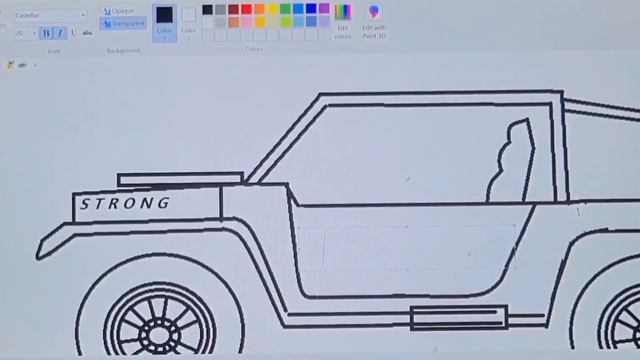Pick the dark gray color swatch

coord(220,9)
